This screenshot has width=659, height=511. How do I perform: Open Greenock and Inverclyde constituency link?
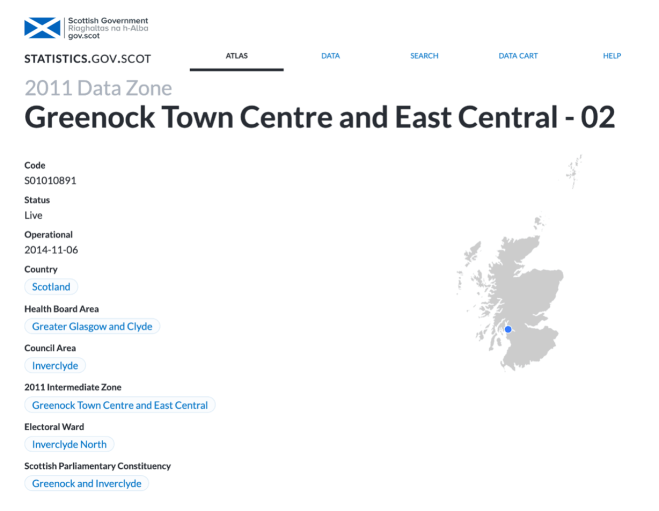tap(87, 484)
